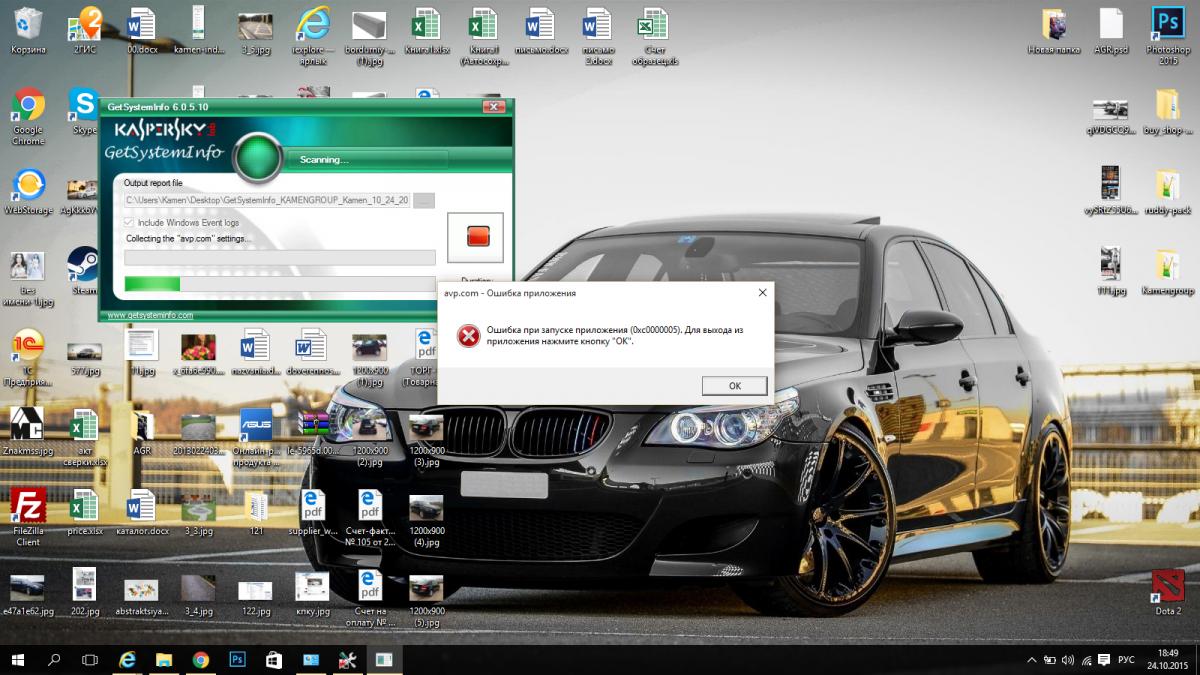The image size is (1200, 675).
Task: Open Windows Store from the taskbar
Action: (x=274, y=660)
